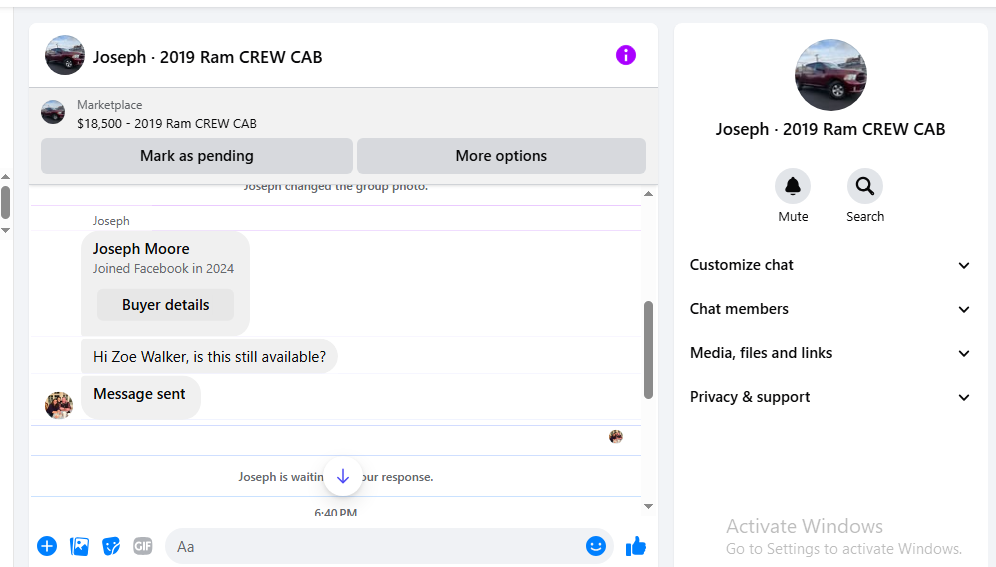The height and width of the screenshot is (567, 996).
Task: Open the large Ram truck profile photo
Action: [830, 75]
